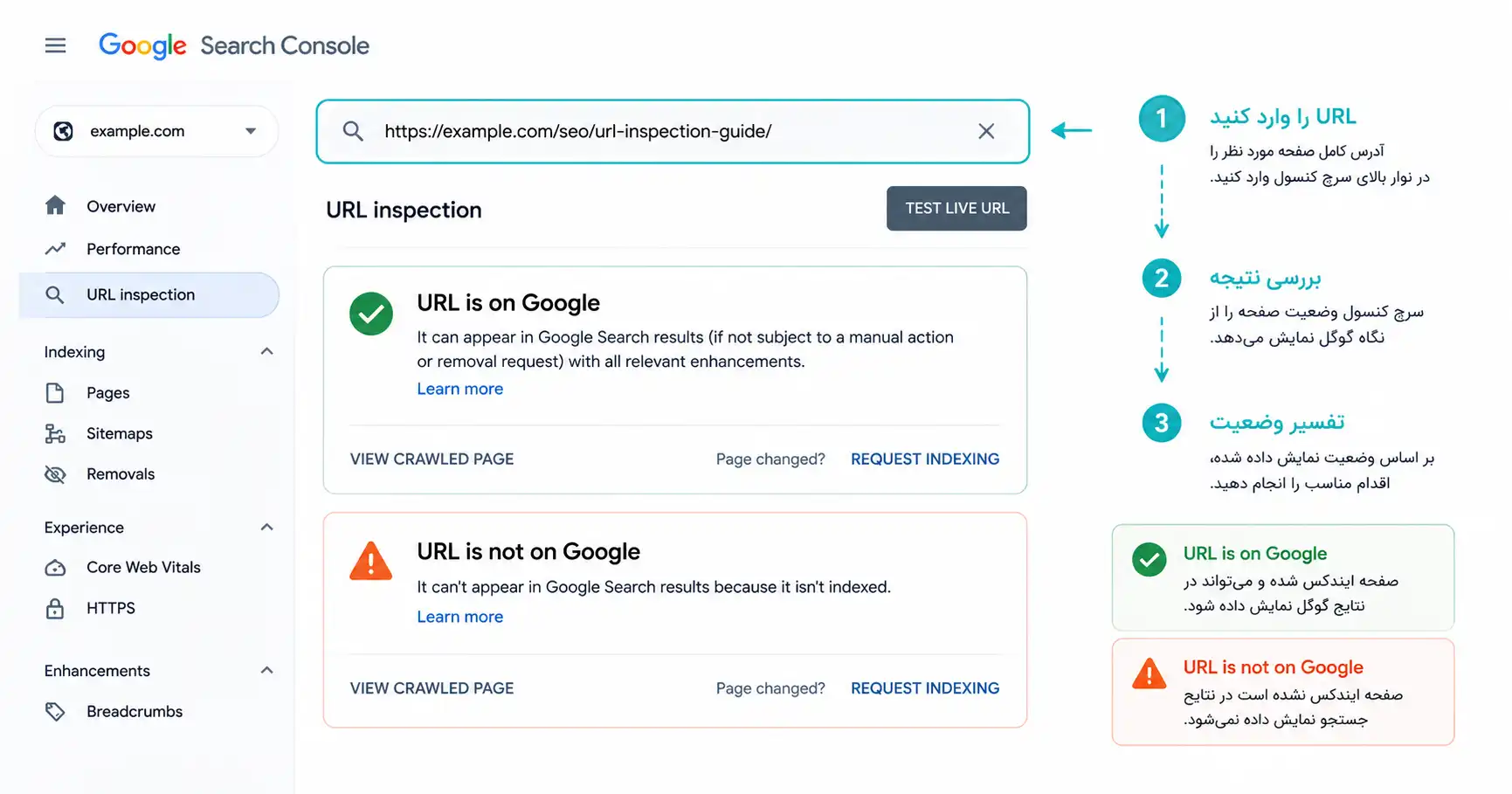Click the Breadcrumbs tag icon
Image resolution: width=1512 pixels, height=794 pixels.
click(55, 712)
